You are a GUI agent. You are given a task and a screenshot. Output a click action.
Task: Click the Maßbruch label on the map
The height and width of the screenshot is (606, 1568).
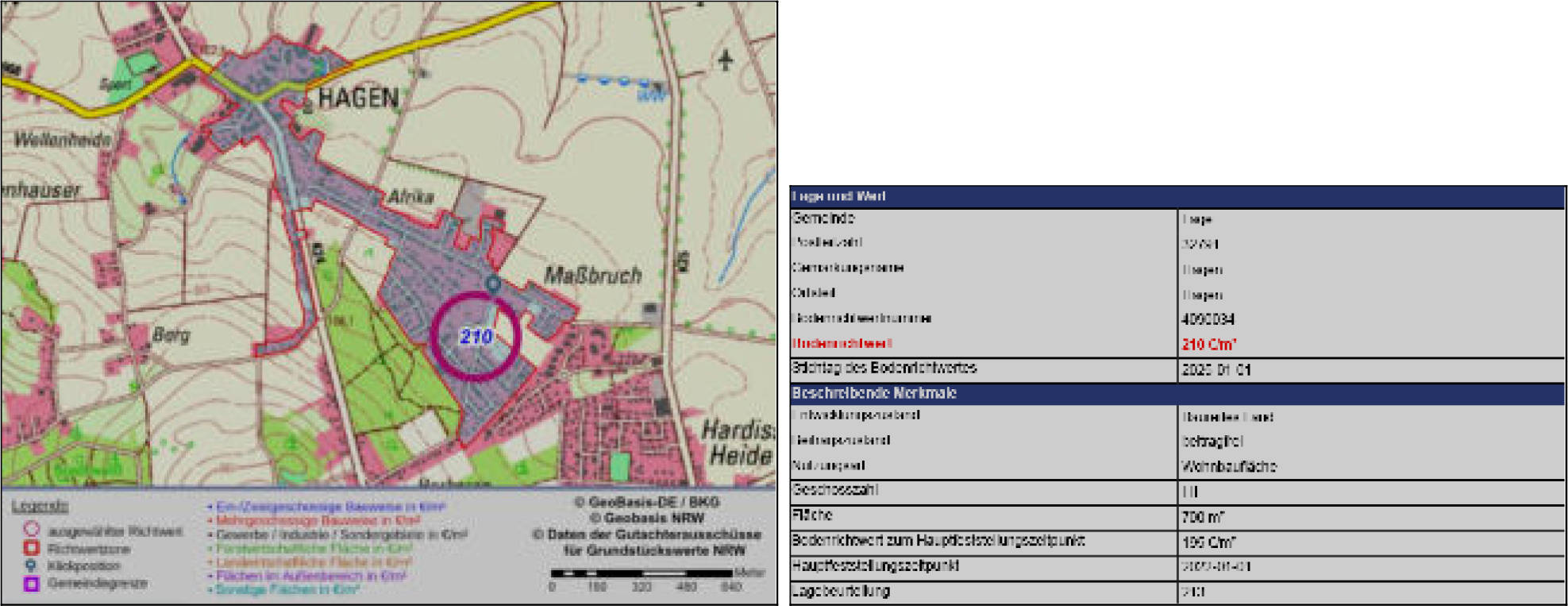(x=592, y=276)
